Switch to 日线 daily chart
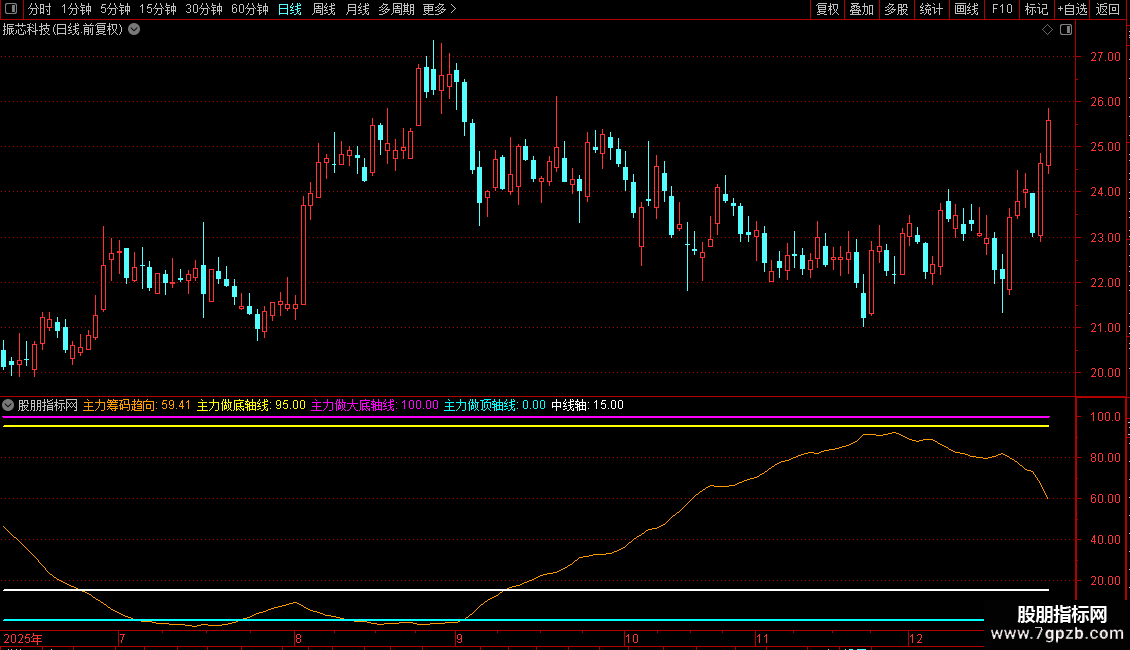Image resolution: width=1130 pixels, height=650 pixels. coord(290,9)
